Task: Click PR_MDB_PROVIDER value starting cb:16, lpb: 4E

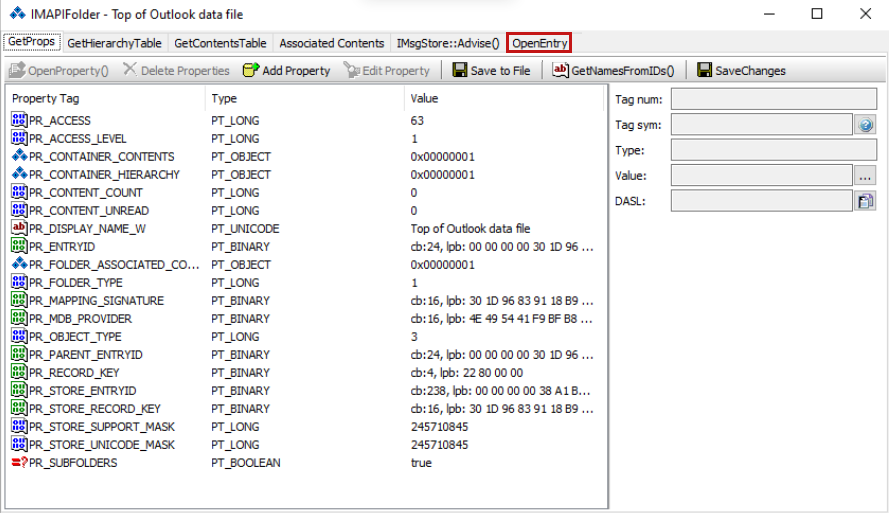Action: click(x=501, y=319)
